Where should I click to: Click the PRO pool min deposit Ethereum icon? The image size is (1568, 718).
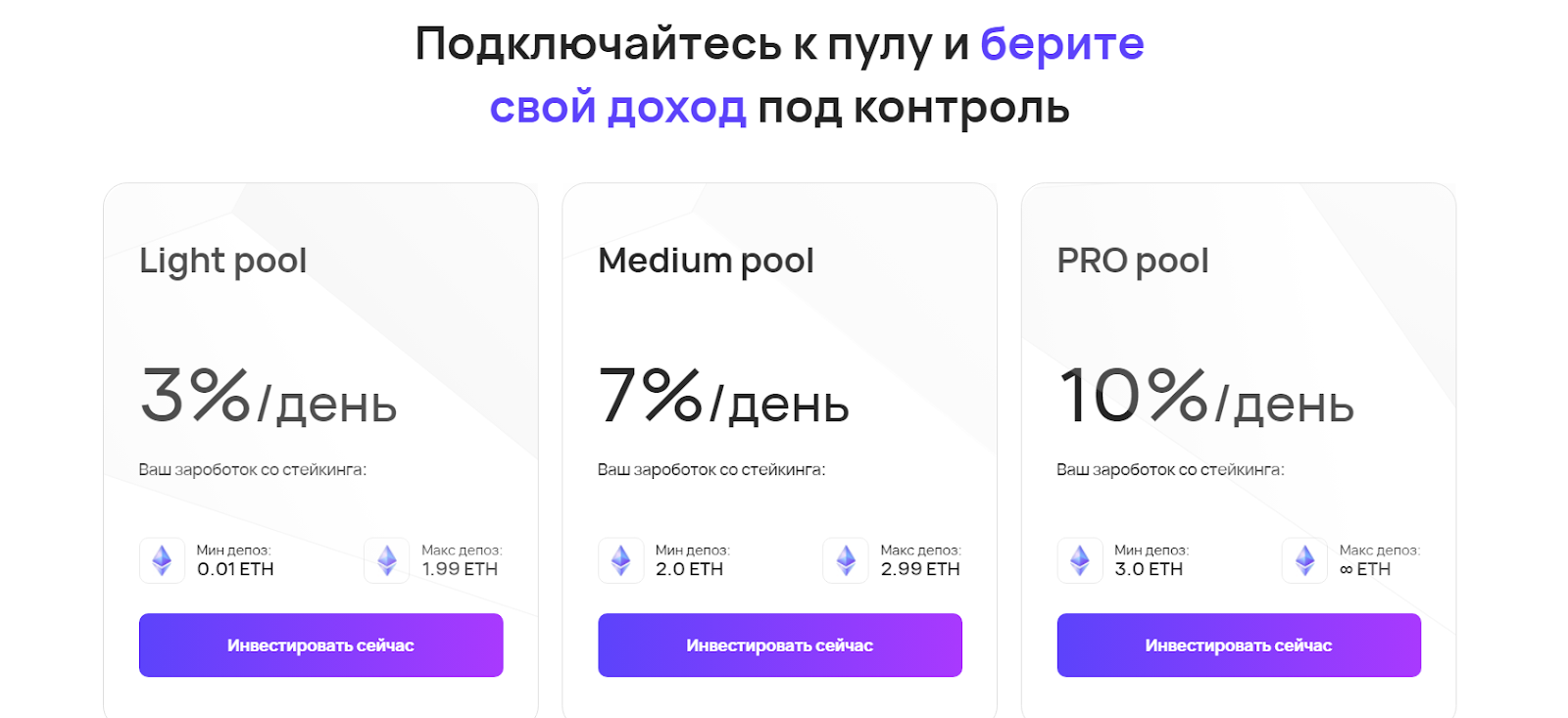coord(1080,560)
